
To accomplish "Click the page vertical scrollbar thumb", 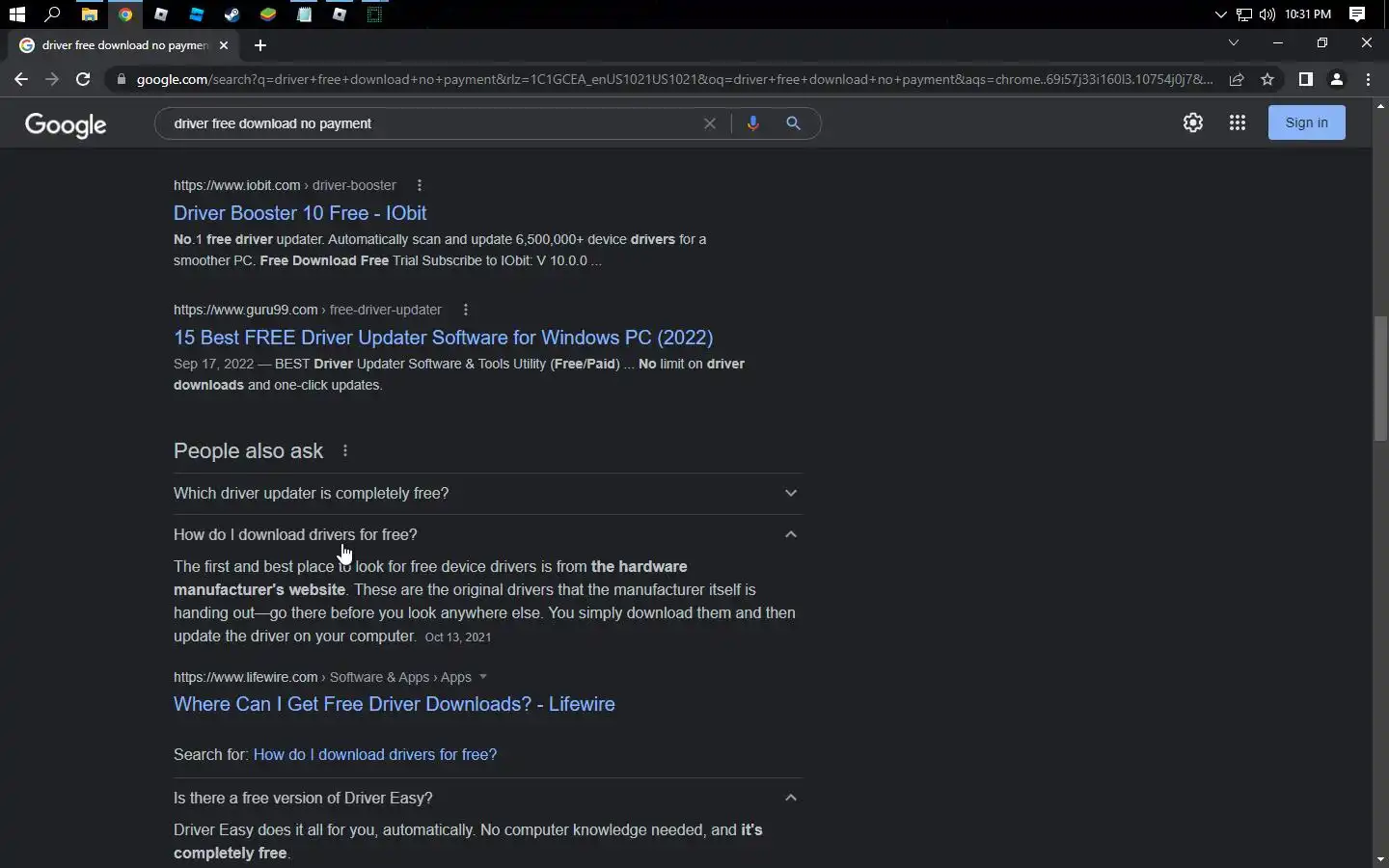I will [1380, 378].
